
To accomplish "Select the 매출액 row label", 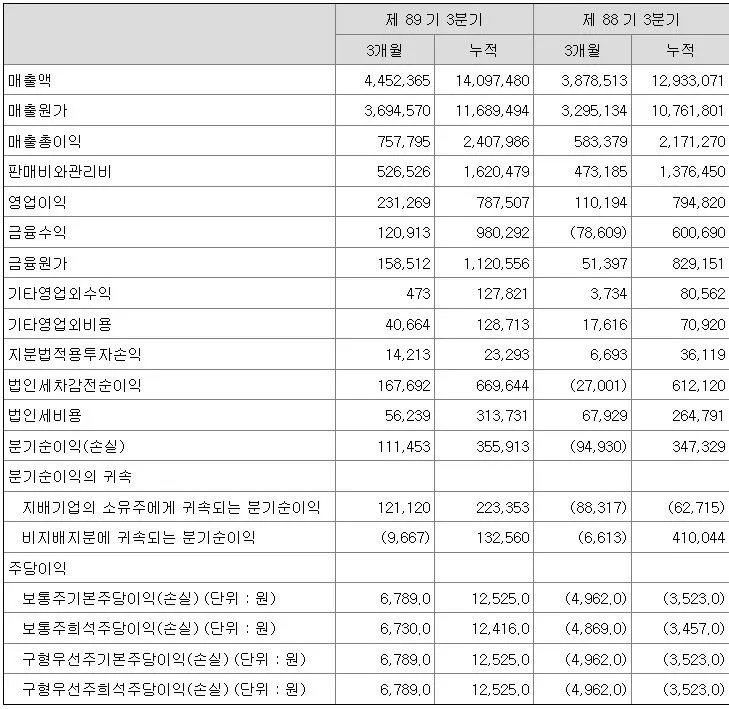I will click(30, 80).
